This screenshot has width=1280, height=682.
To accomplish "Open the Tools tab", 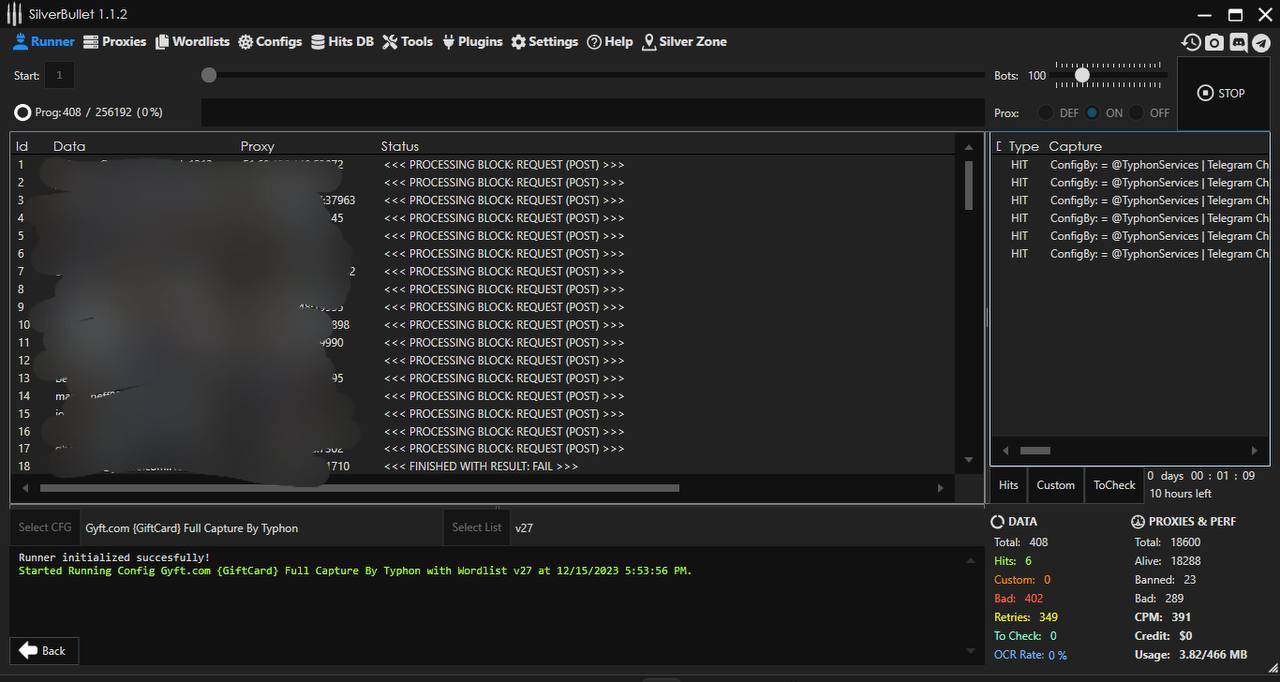I will click(x=407, y=42).
